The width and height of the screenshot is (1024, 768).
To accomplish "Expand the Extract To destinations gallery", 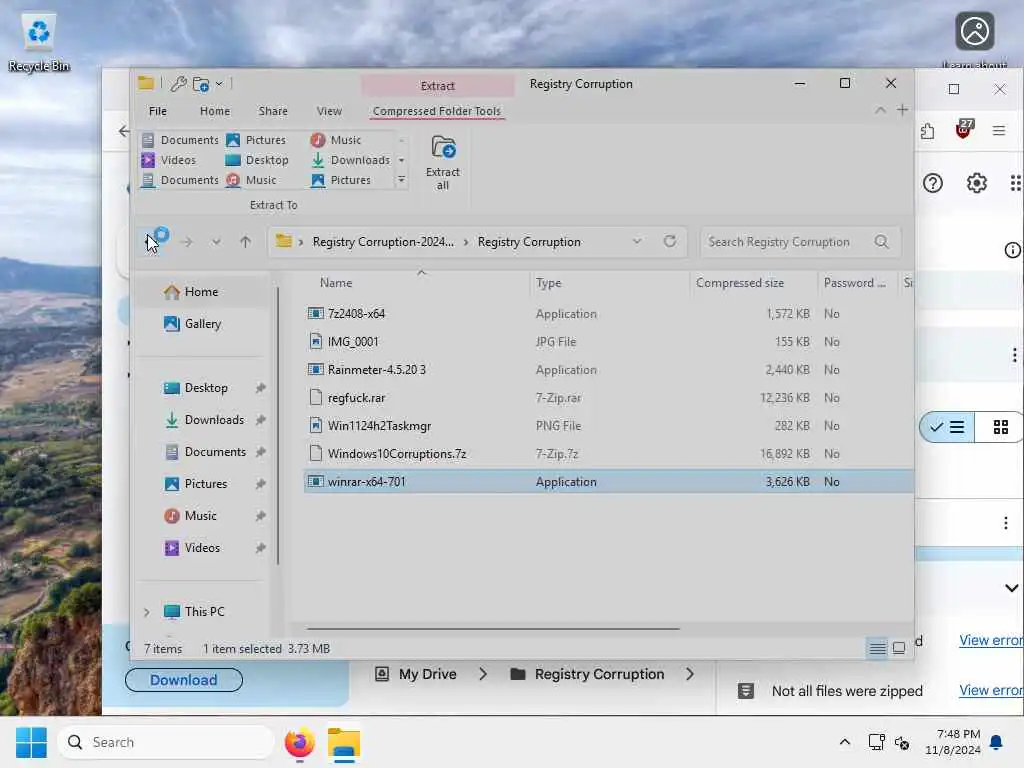I will 402,180.
